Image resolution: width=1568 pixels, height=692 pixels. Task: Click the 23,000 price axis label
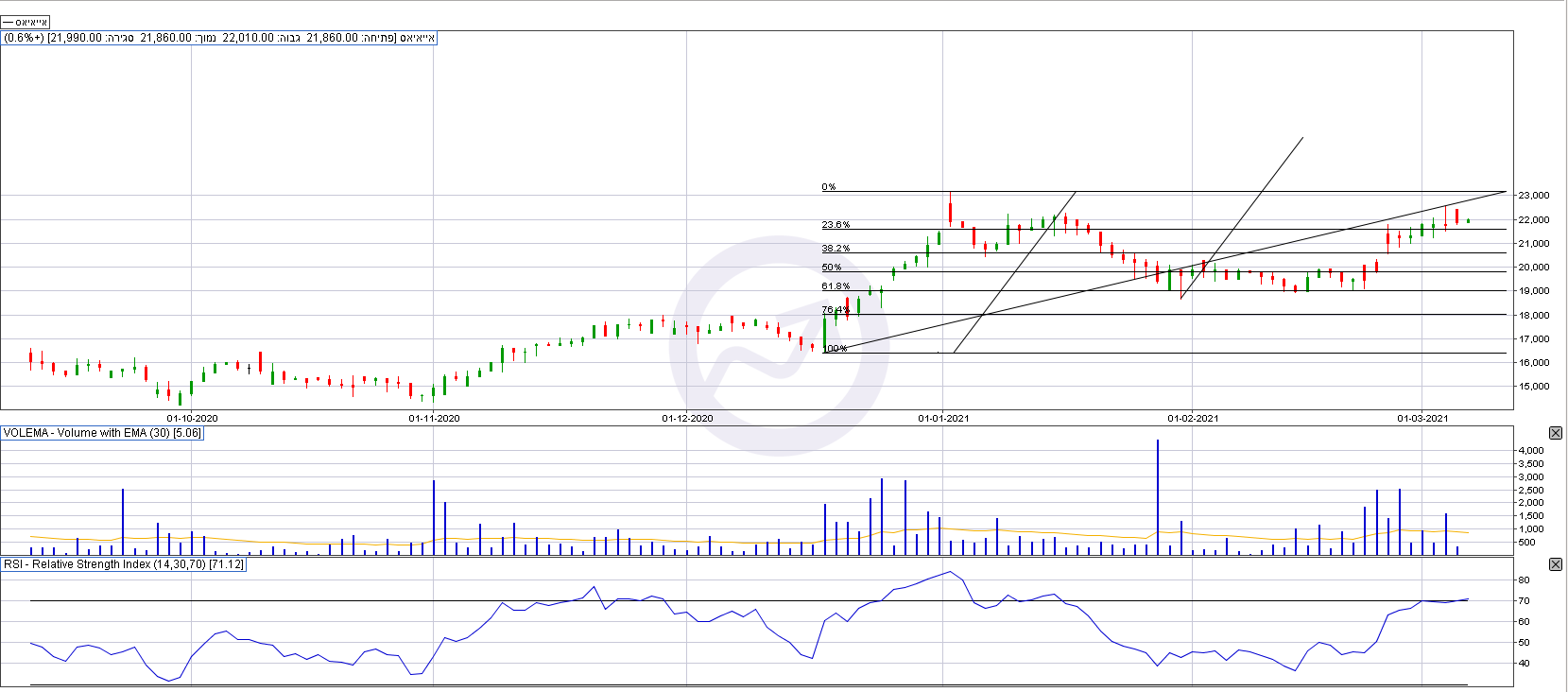click(x=1534, y=196)
